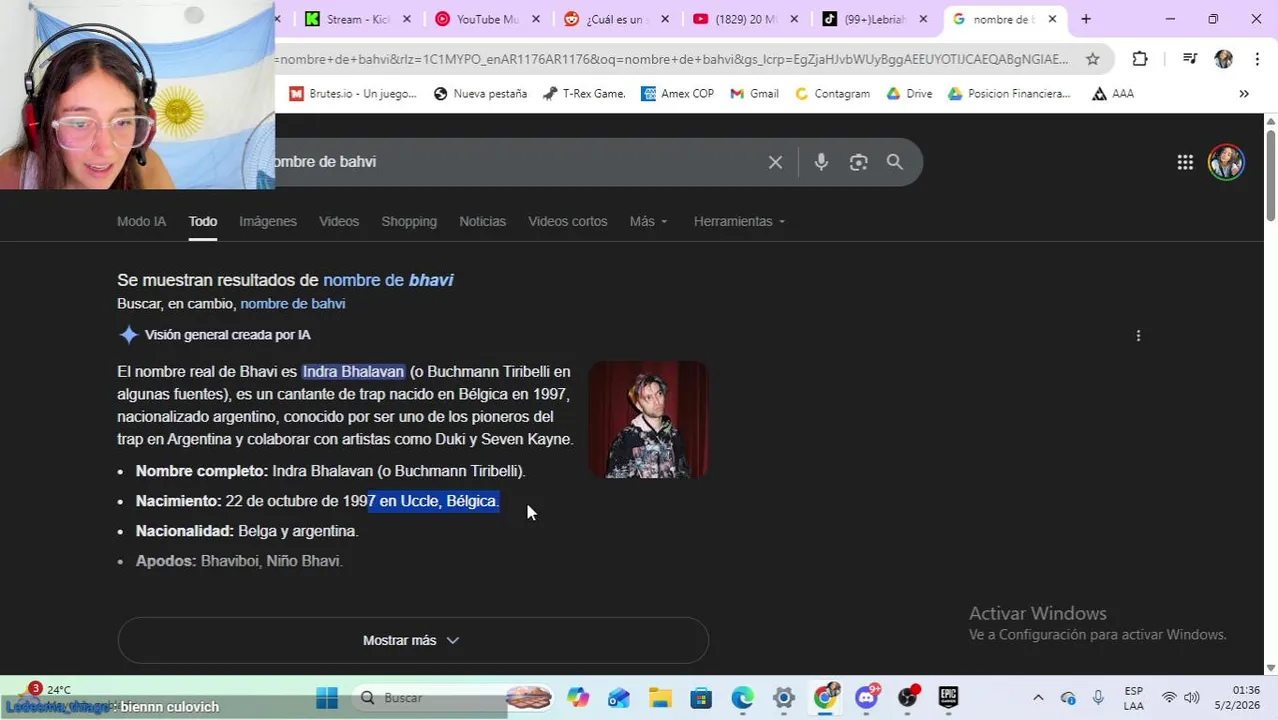
Task: Open Discord from the taskbar
Action: 866,697
